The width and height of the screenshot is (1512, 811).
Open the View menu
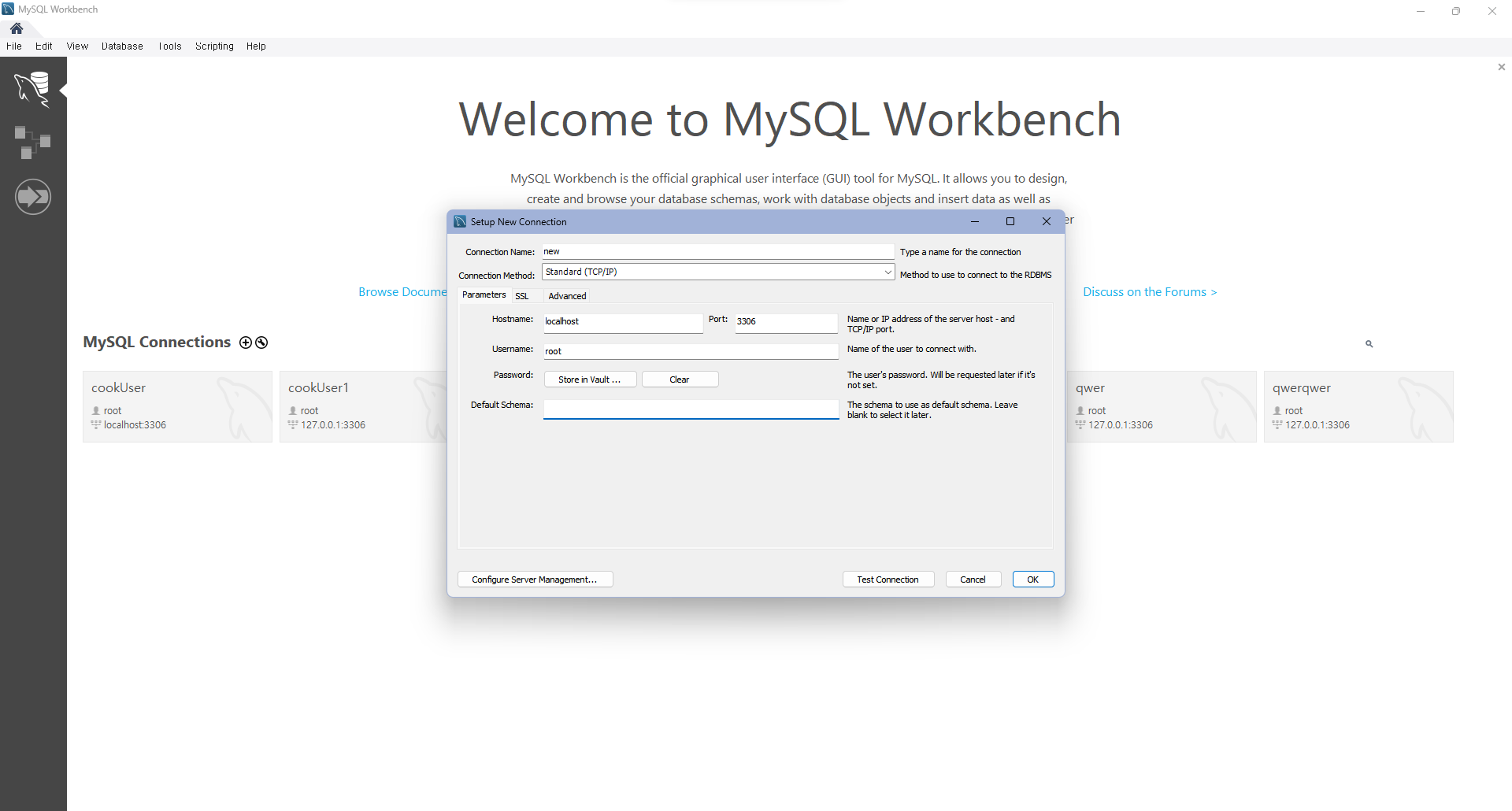(x=77, y=46)
